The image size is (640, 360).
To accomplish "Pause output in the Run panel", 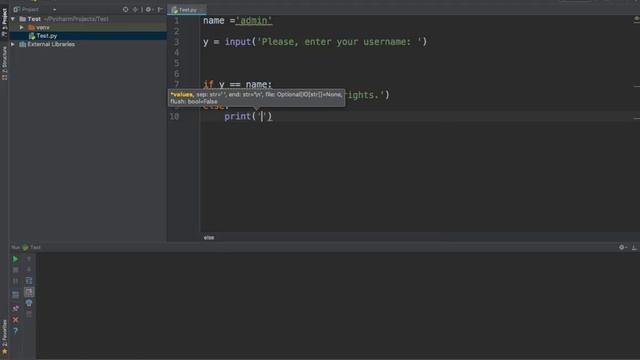I will 15,281.
